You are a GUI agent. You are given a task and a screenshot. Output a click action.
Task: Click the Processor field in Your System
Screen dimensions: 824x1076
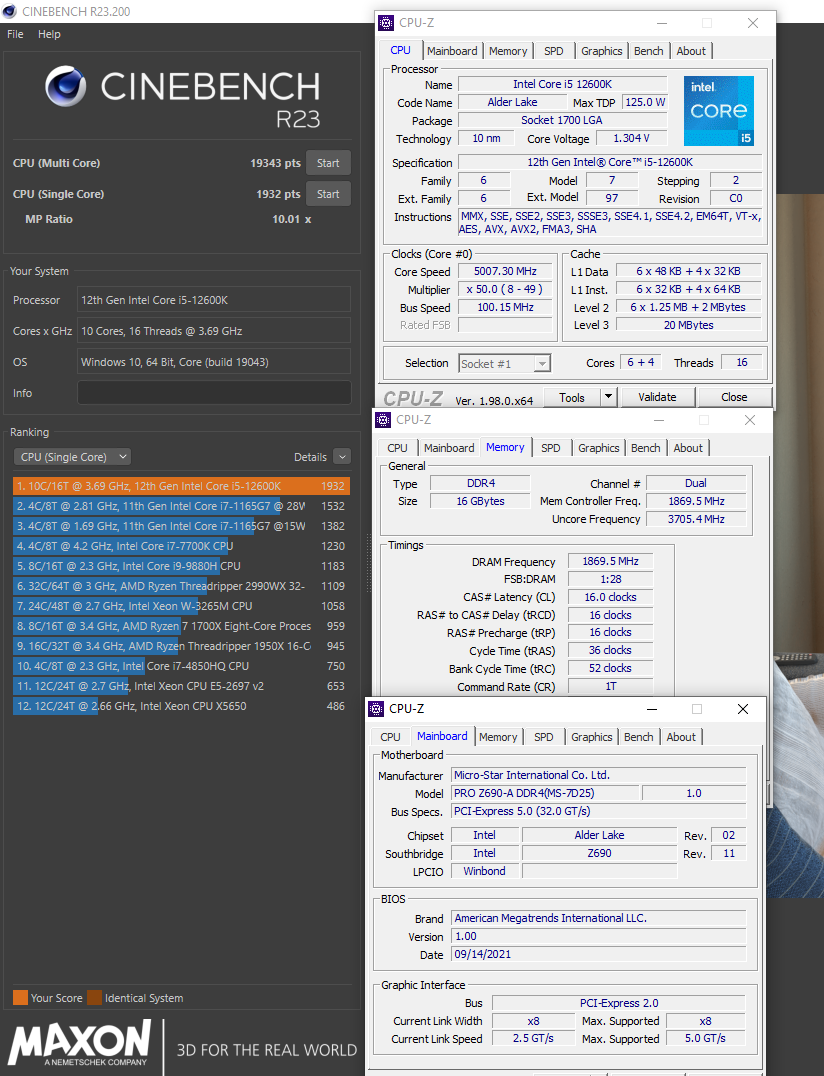pyautogui.click(x=214, y=300)
